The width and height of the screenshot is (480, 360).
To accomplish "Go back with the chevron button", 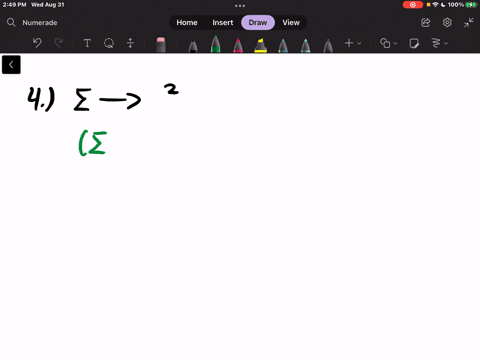I will coord(11,65).
